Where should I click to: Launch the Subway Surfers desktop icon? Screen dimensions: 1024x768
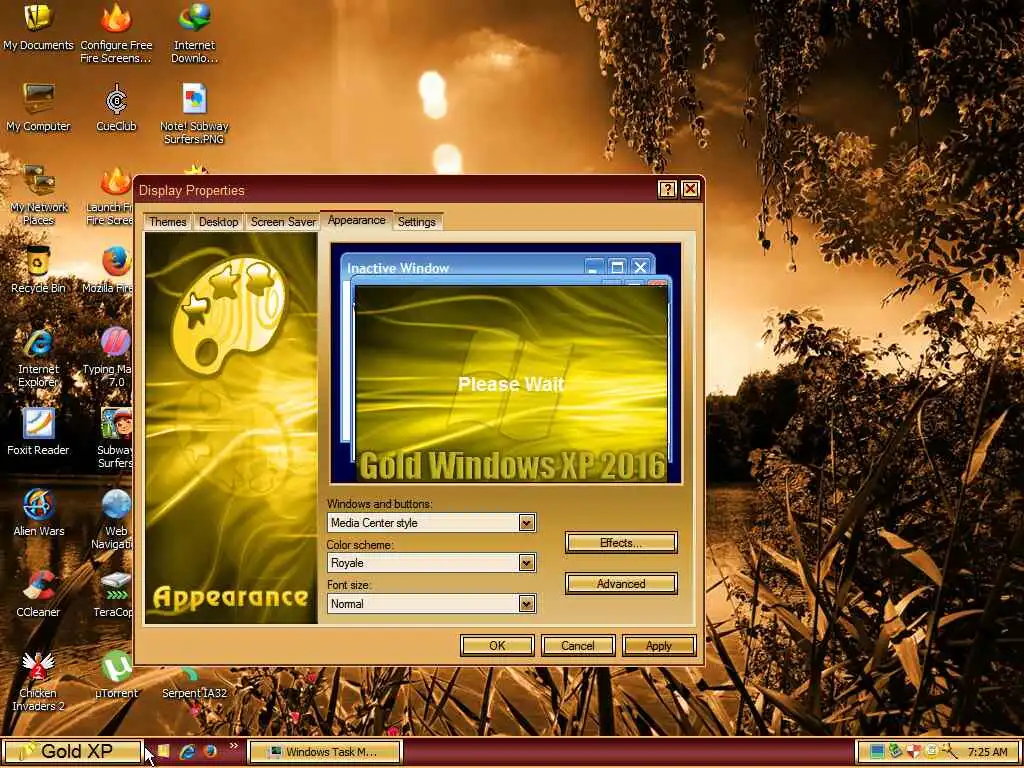pos(115,438)
